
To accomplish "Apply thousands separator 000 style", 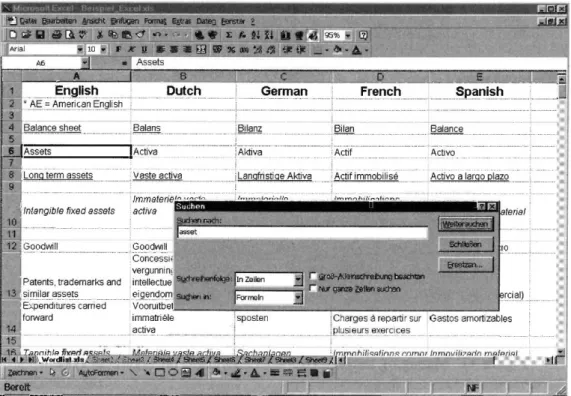I will pos(244,50).
